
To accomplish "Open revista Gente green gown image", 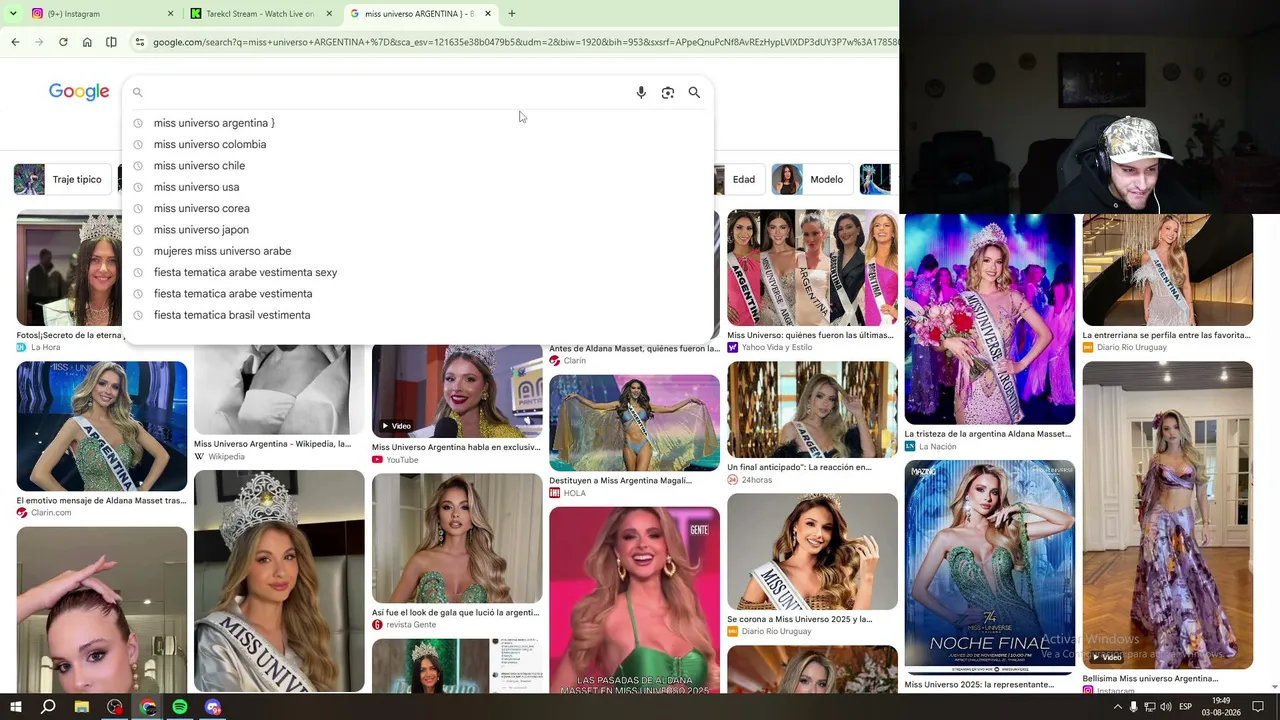I will (x=457, y=538).
